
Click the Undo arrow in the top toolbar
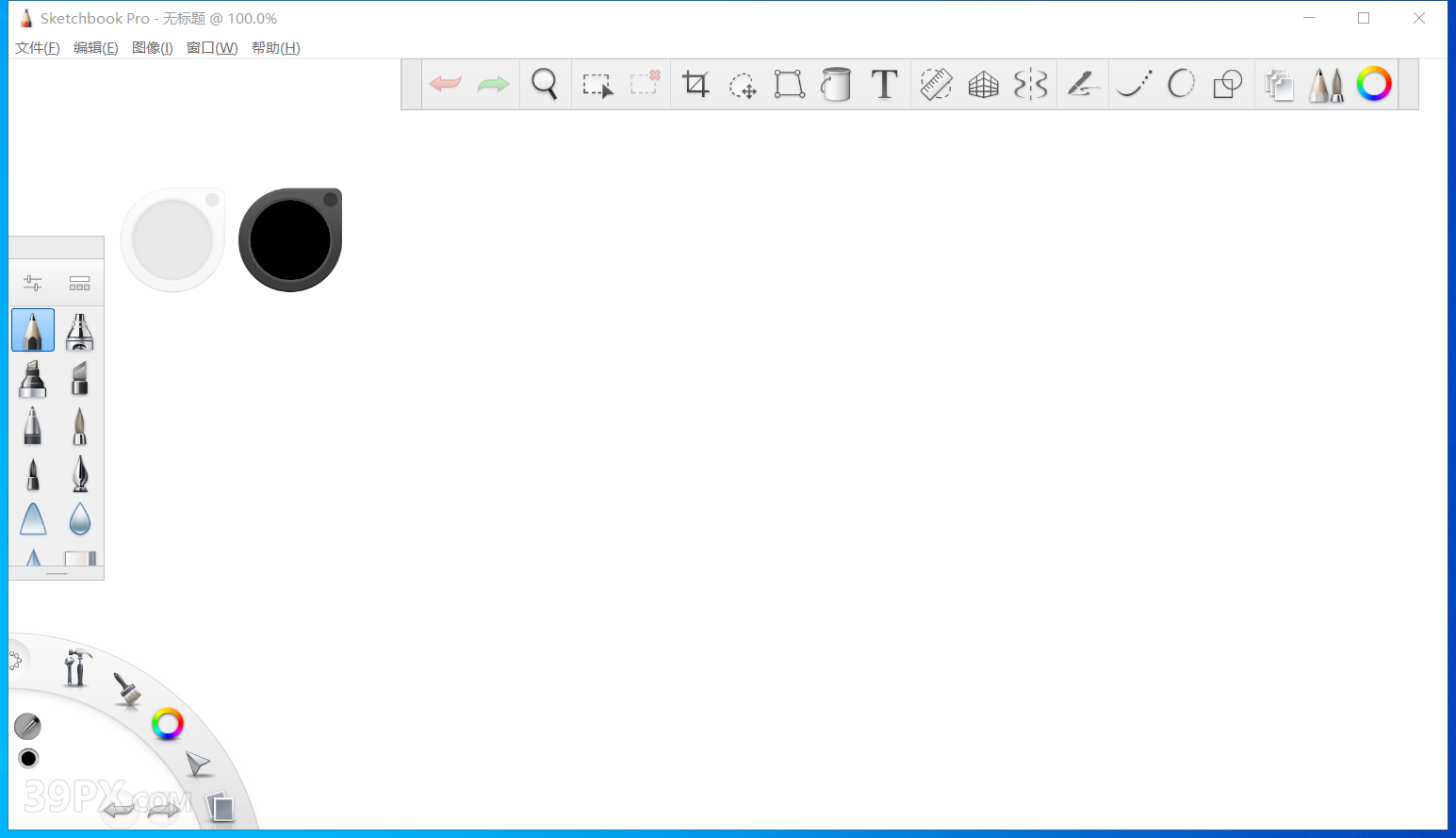445,84
